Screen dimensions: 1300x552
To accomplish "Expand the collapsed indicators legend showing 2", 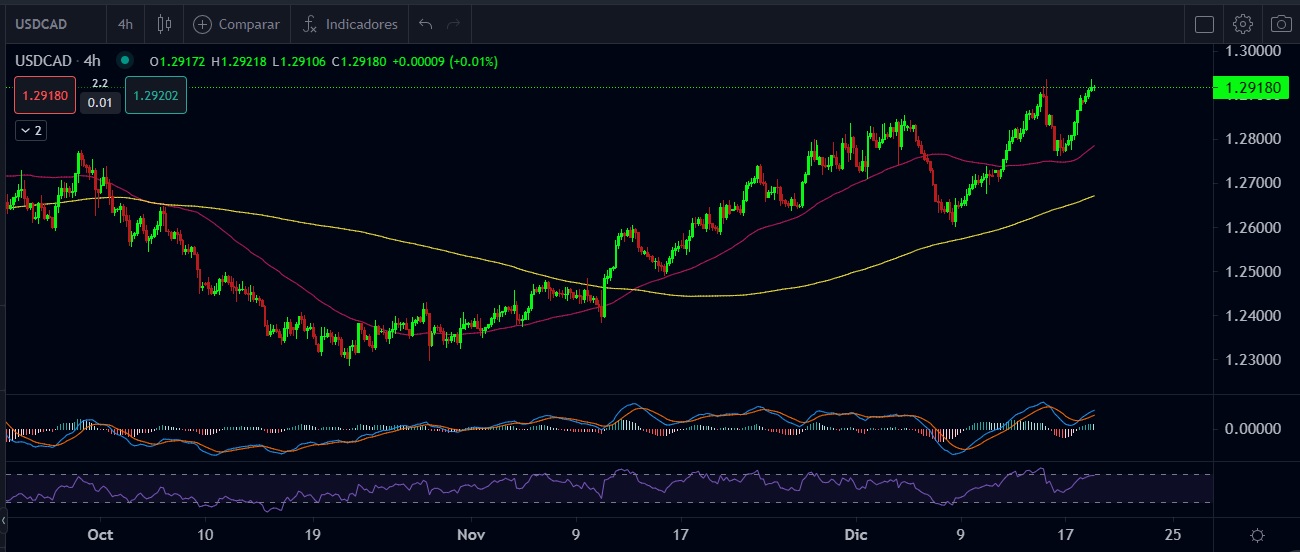I will [30, 130].
